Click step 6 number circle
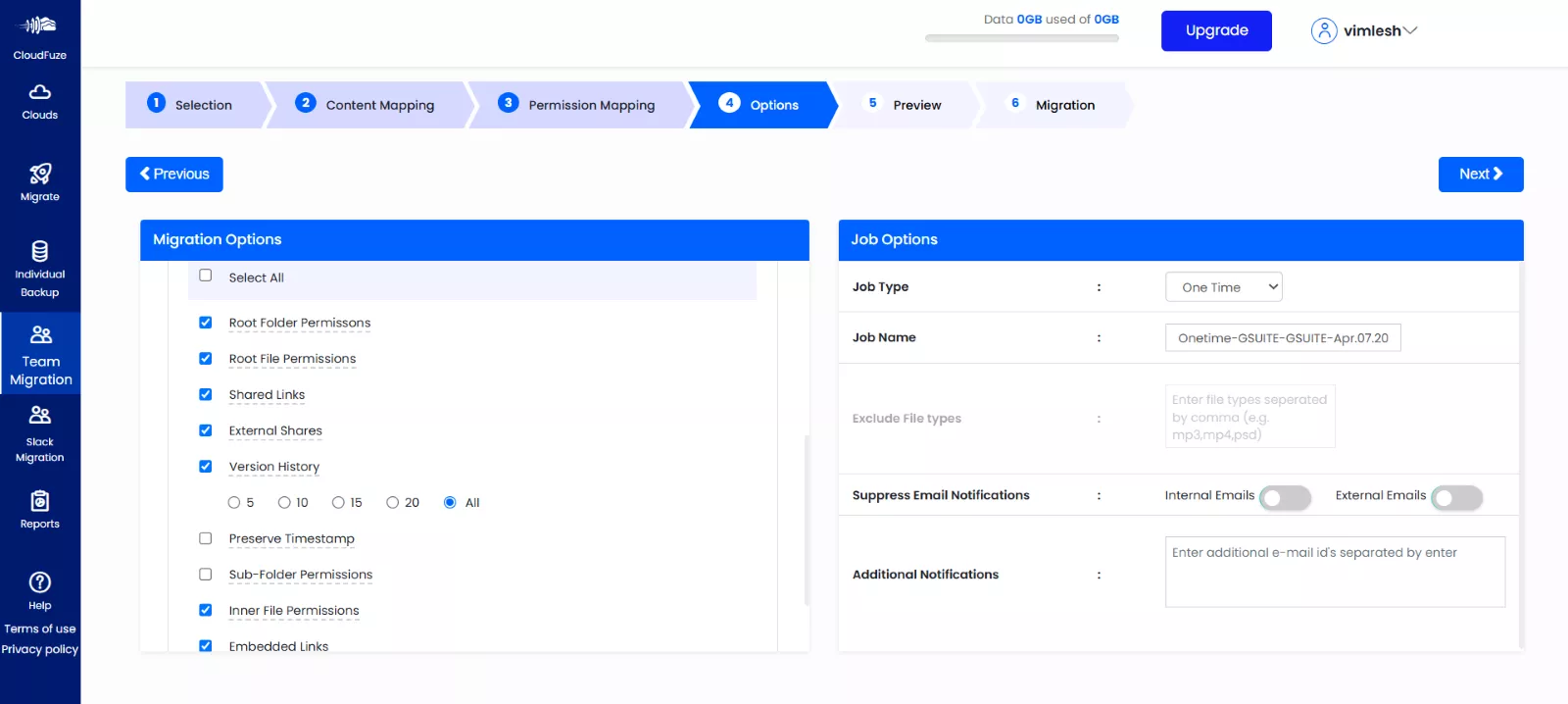The height and width of the screenshot is (704, 1568). point(1015,103)
